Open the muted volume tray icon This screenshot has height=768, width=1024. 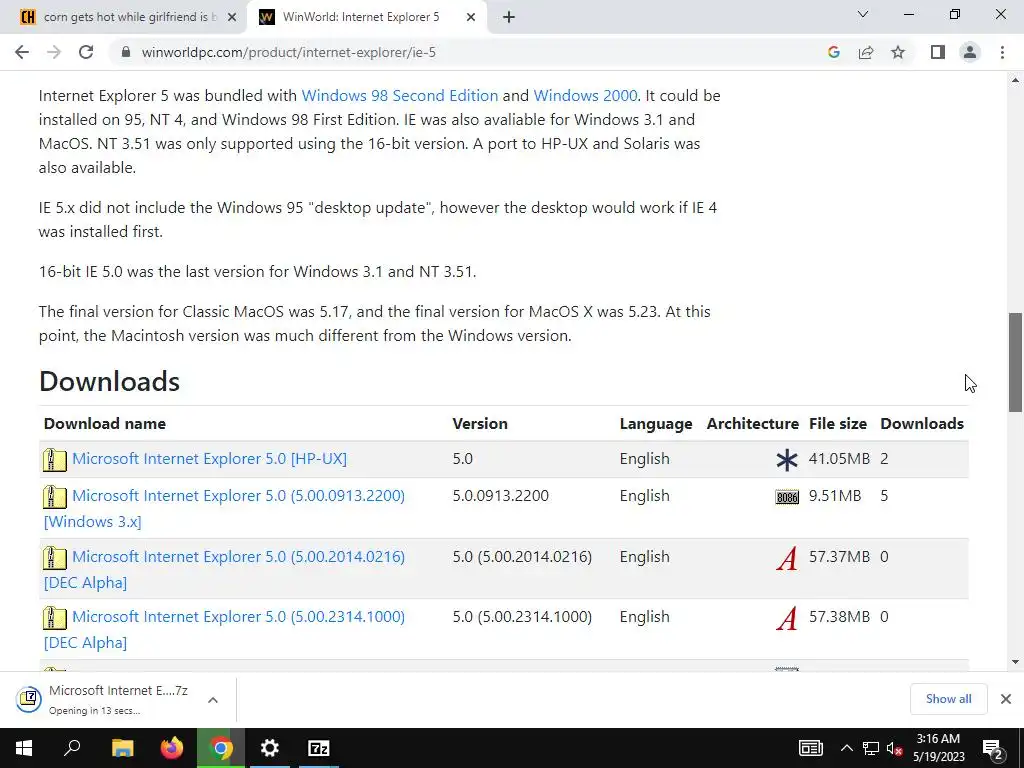click(x=895, y=748)
